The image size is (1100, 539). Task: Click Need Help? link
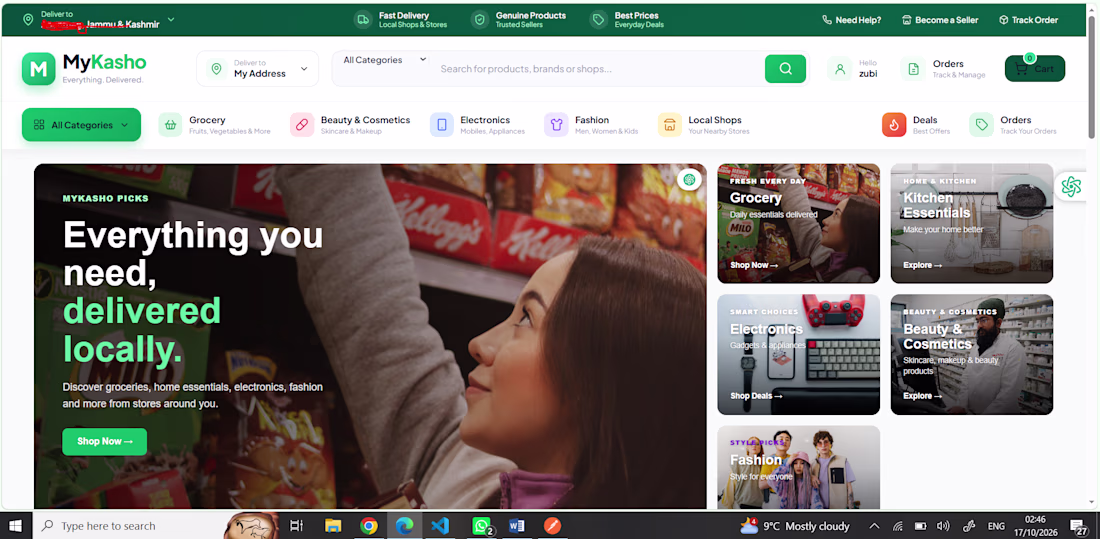tap(852, 20)
